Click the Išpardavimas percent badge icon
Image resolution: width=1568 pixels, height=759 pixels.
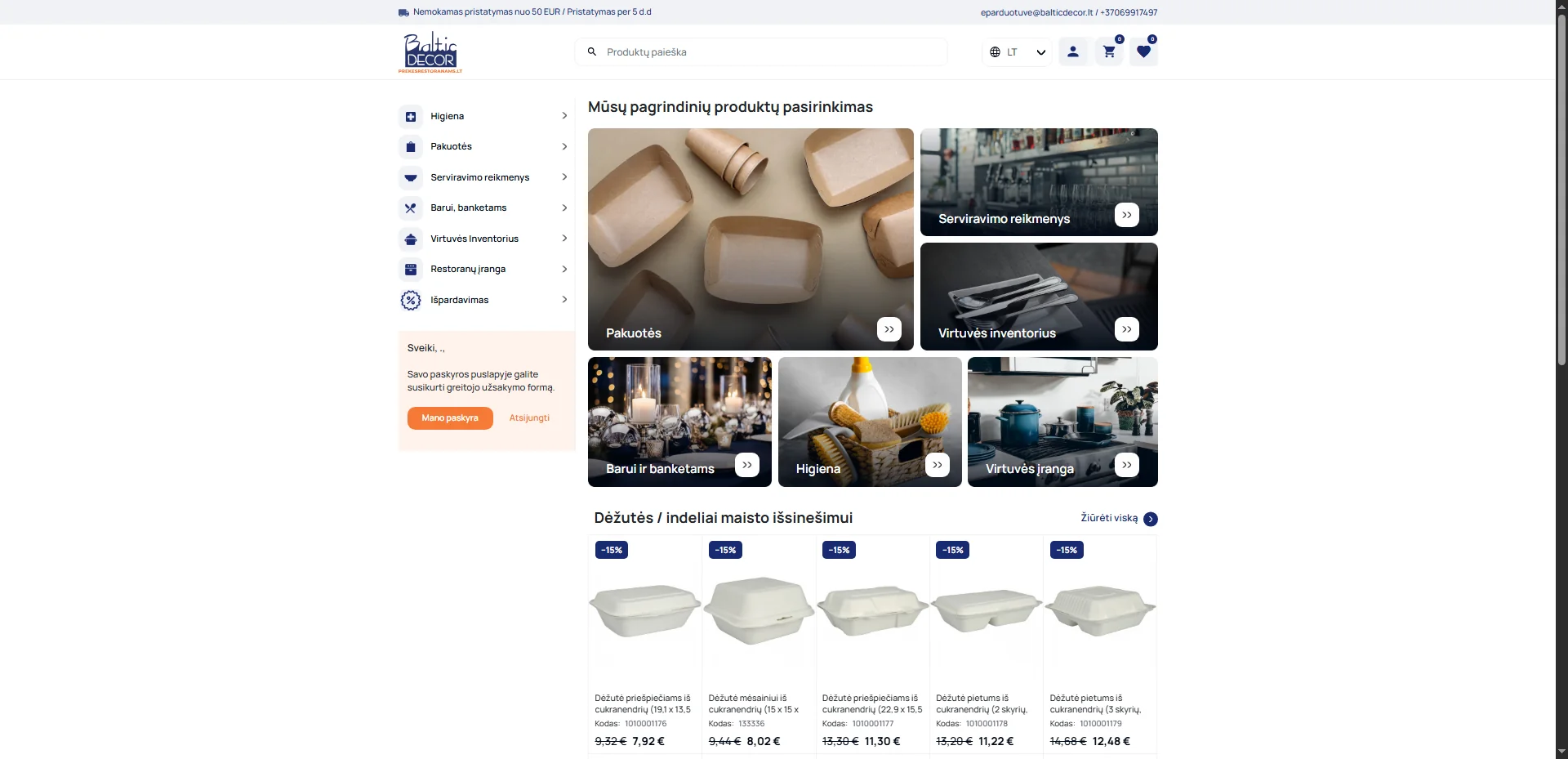pyautogui.click(x=411, y=301)
